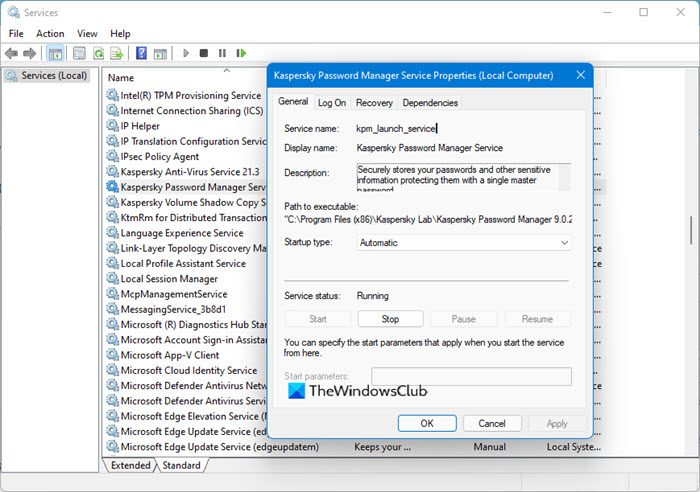Screen dimensions: 700x492
Task: Toggle the Show/Hide Console Tree icon
Action: click(55, 54)
